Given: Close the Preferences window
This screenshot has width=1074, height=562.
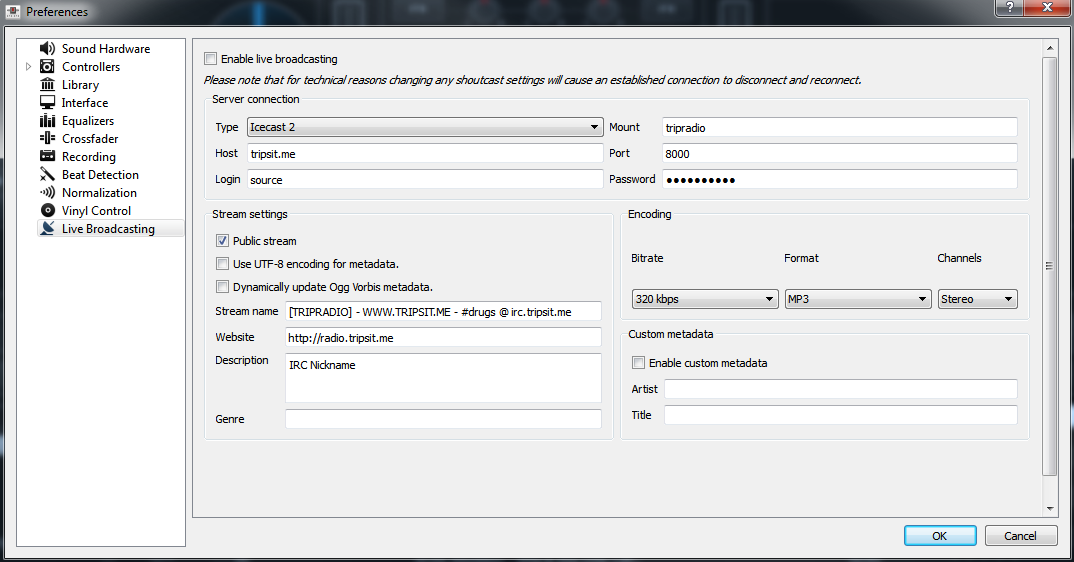Looking at the screenshot, I should coord(1047,7).
